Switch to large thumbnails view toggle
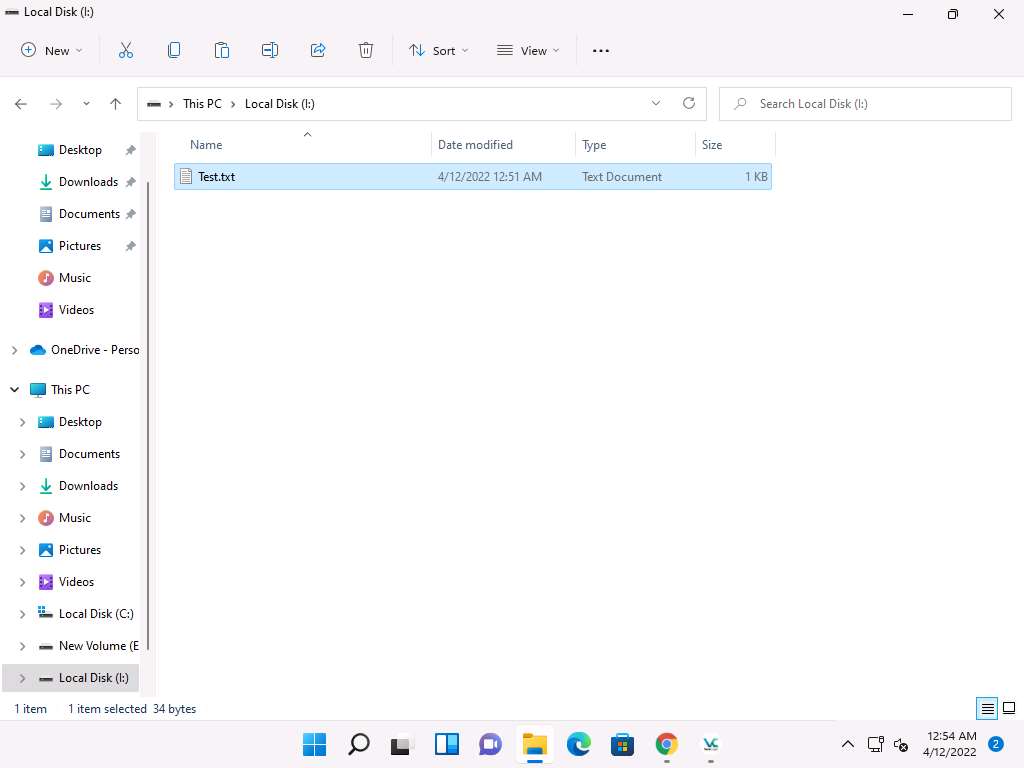This screenshot has height=768, width=1024. [x=1008, y=709]
